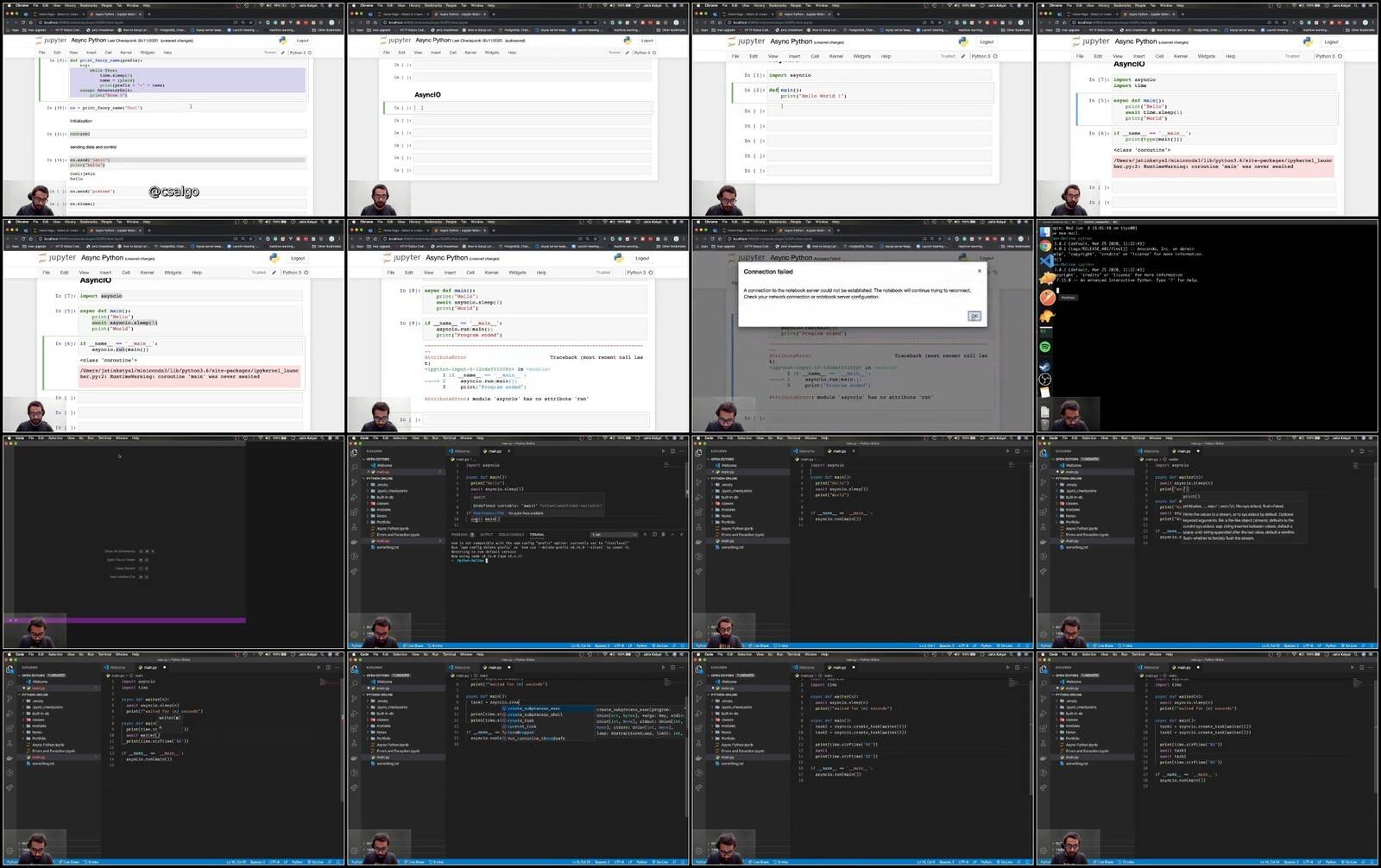Open Chrome from the dock in the terminal frame

pos(1045,246)
